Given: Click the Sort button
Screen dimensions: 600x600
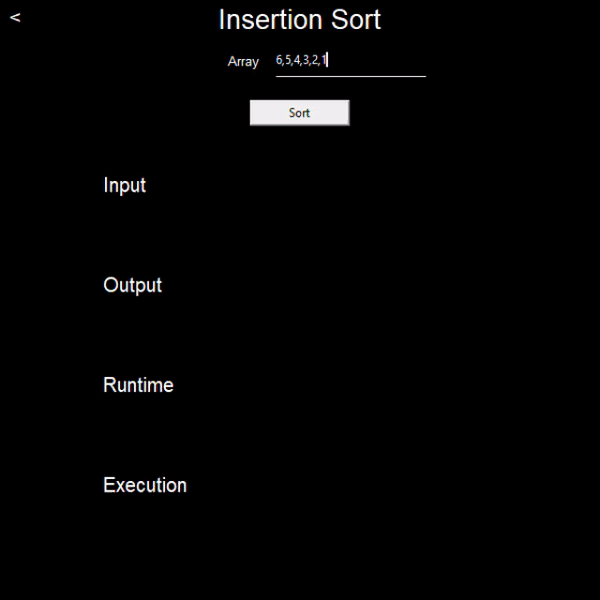Looking at the screenshot, I should pyautogui.click(x=300, y=113).
